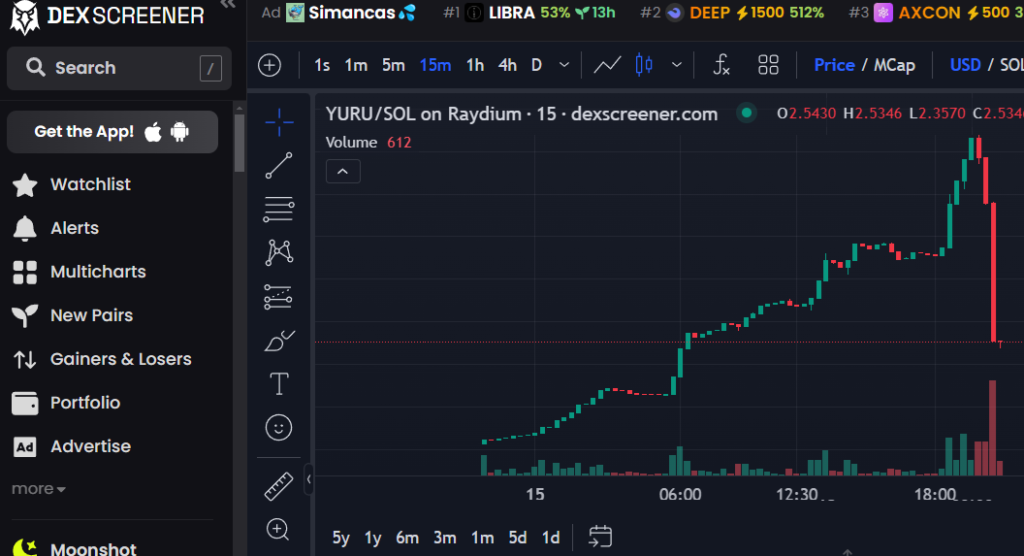Image resolution: width=1024 pixels, height=556 pixels.
Task: Open the emoji icons tool
Action: click(279, 428)
